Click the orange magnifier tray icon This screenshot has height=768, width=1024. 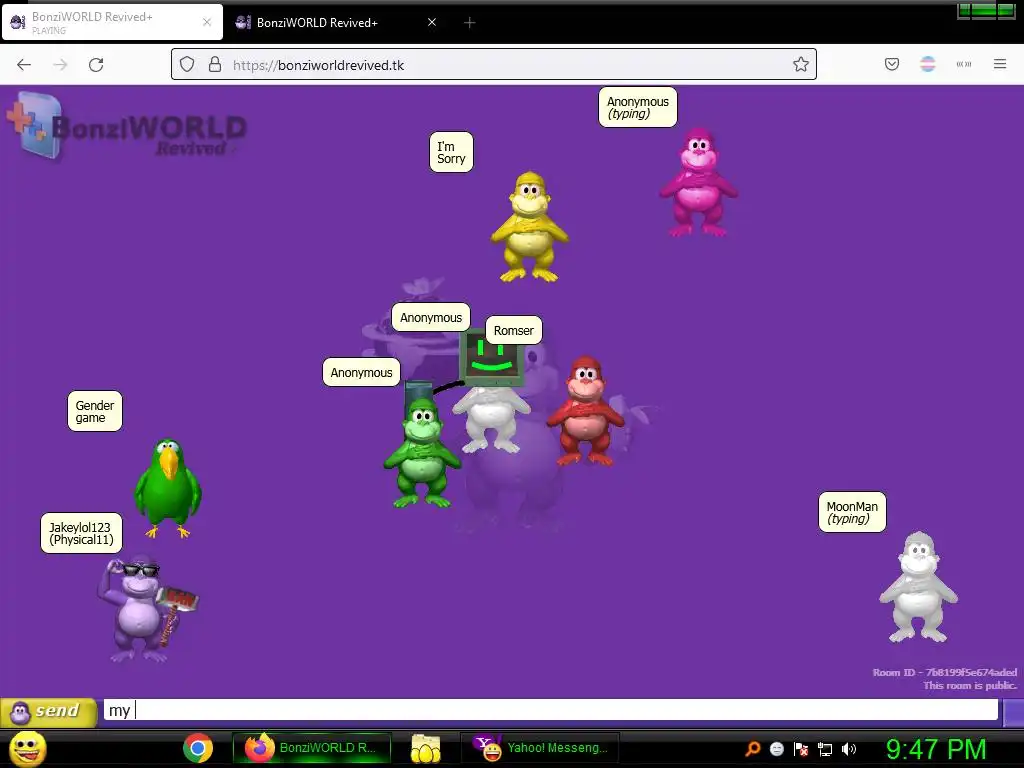(753, 749)
